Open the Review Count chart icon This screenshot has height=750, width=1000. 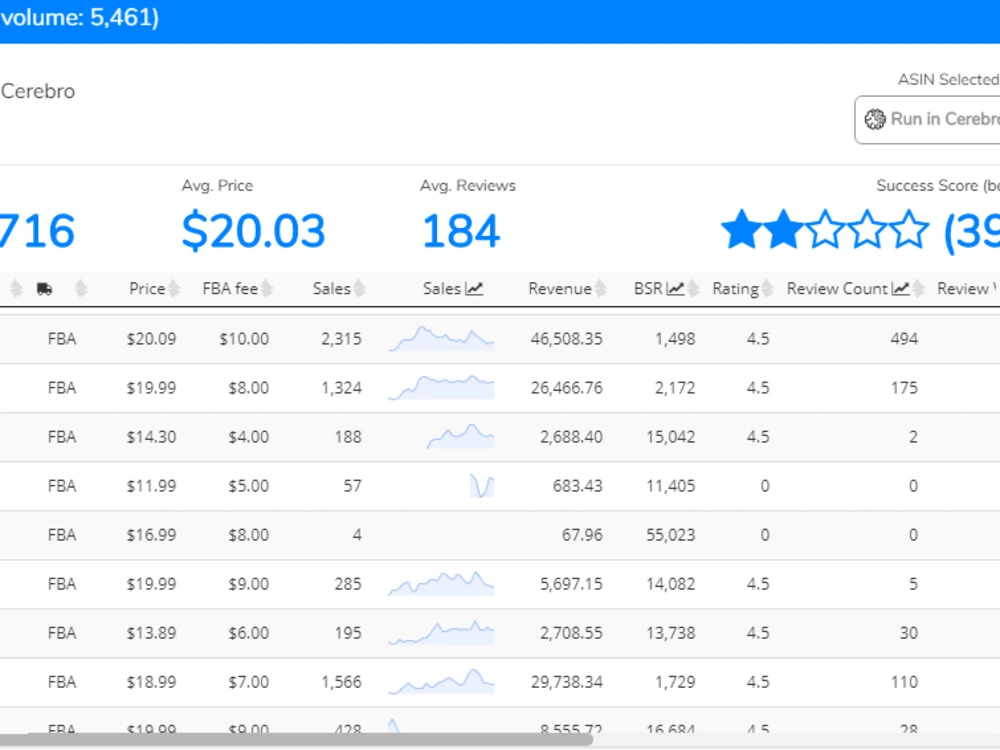[901, 289]
